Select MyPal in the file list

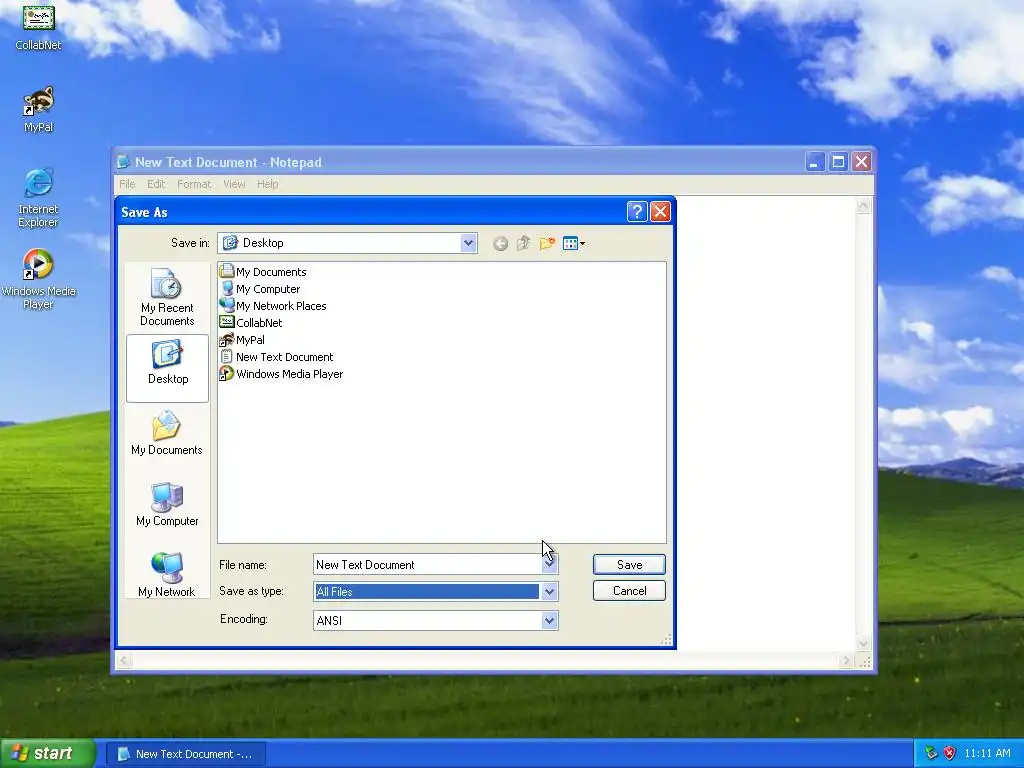242,340
